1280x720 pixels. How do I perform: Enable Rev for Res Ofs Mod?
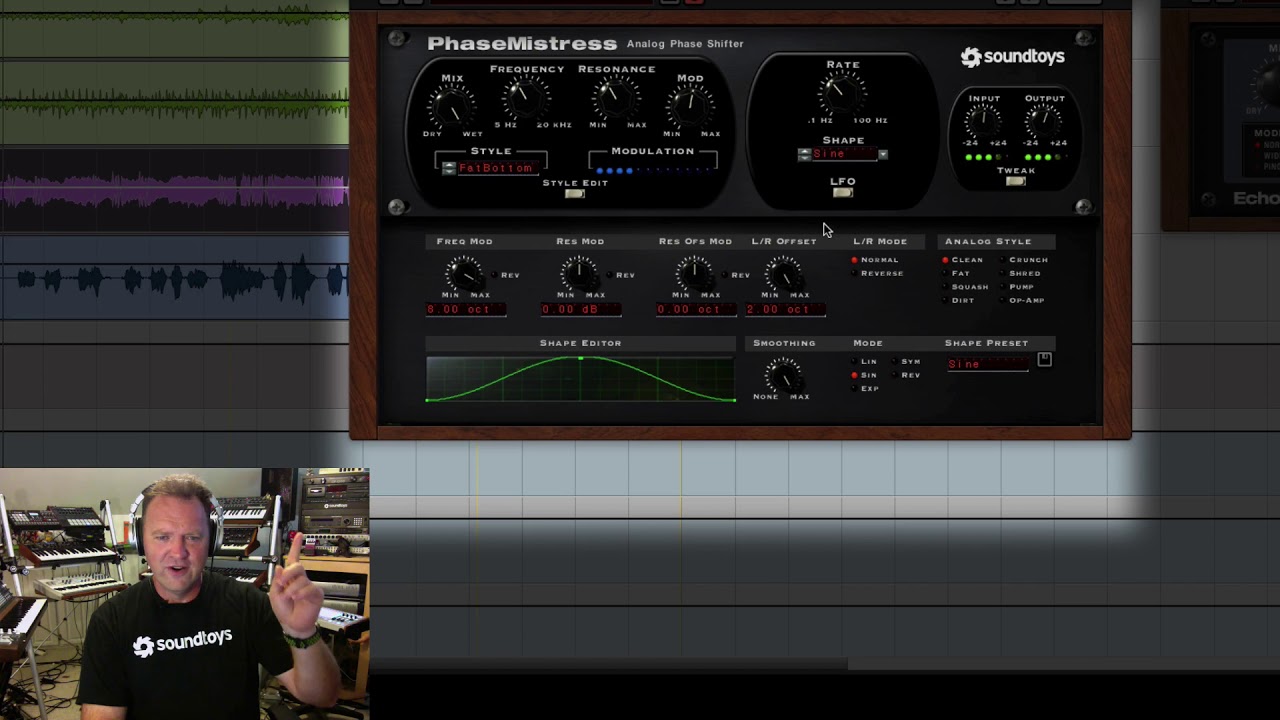(x=738, y=275)
